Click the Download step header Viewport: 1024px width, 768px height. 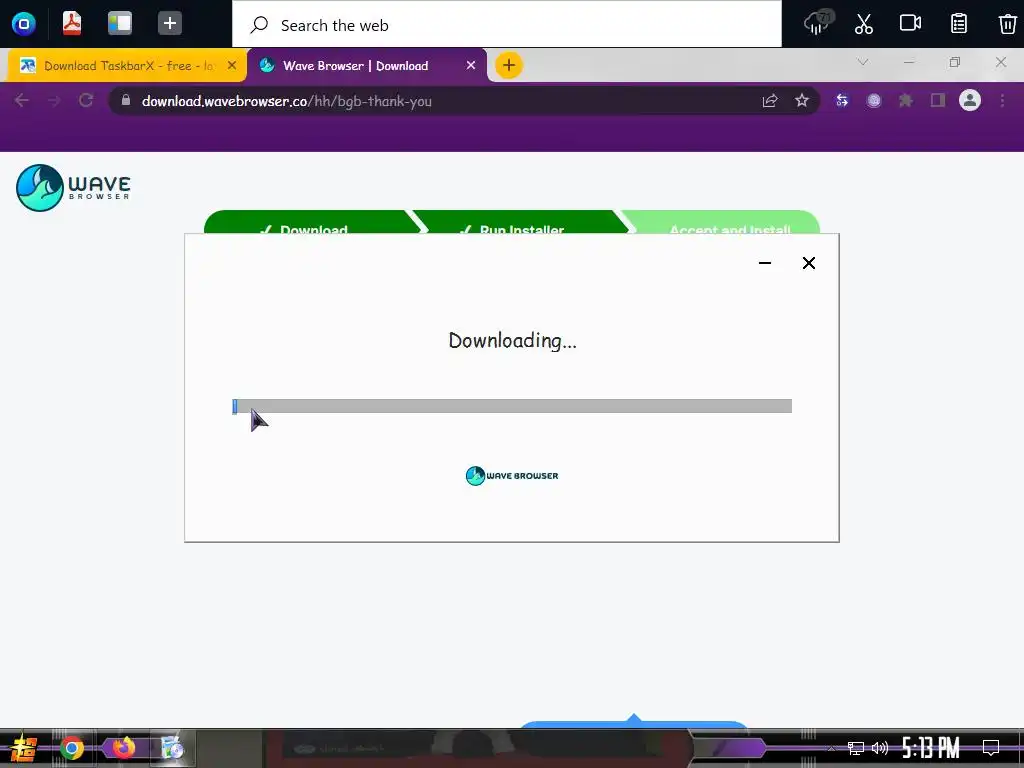[x=312, y=222]
